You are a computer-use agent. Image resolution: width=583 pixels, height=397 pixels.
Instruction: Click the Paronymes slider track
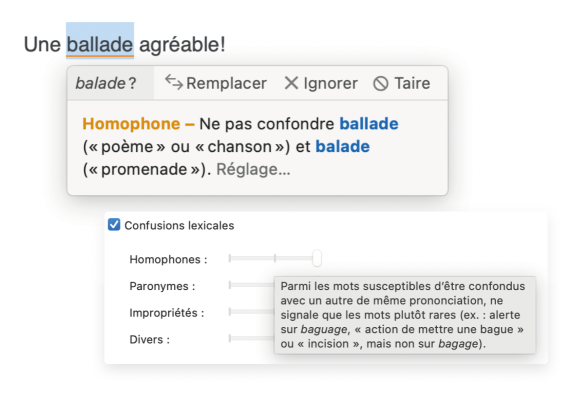coord(252,285)
